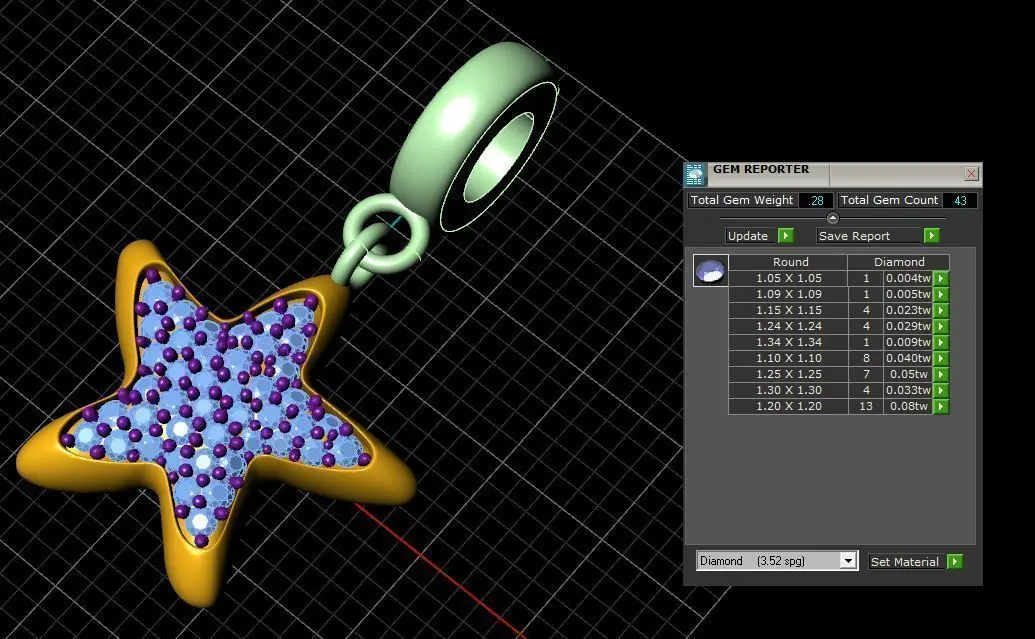
Task: Click the 0.005tw weight cell
Action: pyautogui.click(x=908, y=294)
